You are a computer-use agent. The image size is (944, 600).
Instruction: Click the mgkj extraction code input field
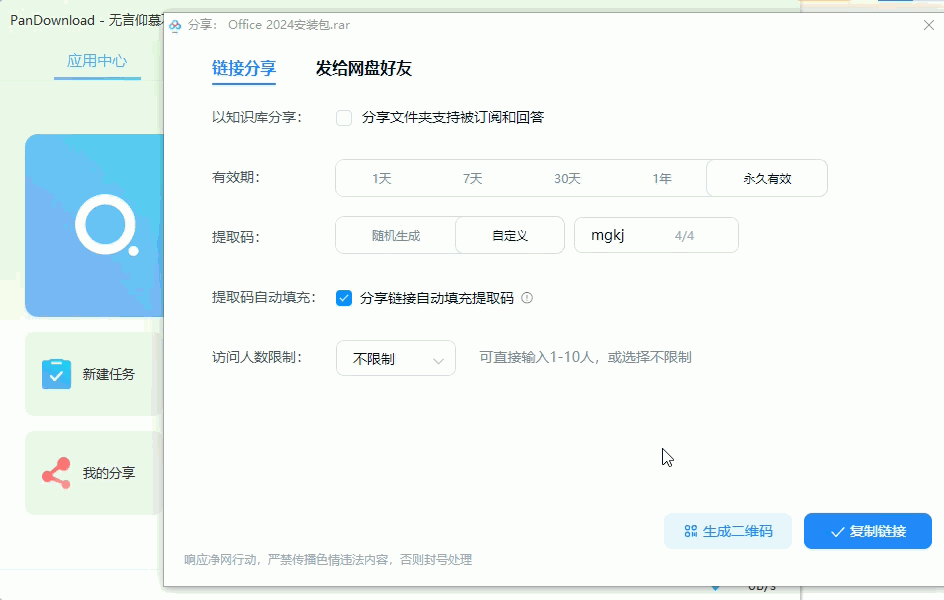tap(640, 235)
